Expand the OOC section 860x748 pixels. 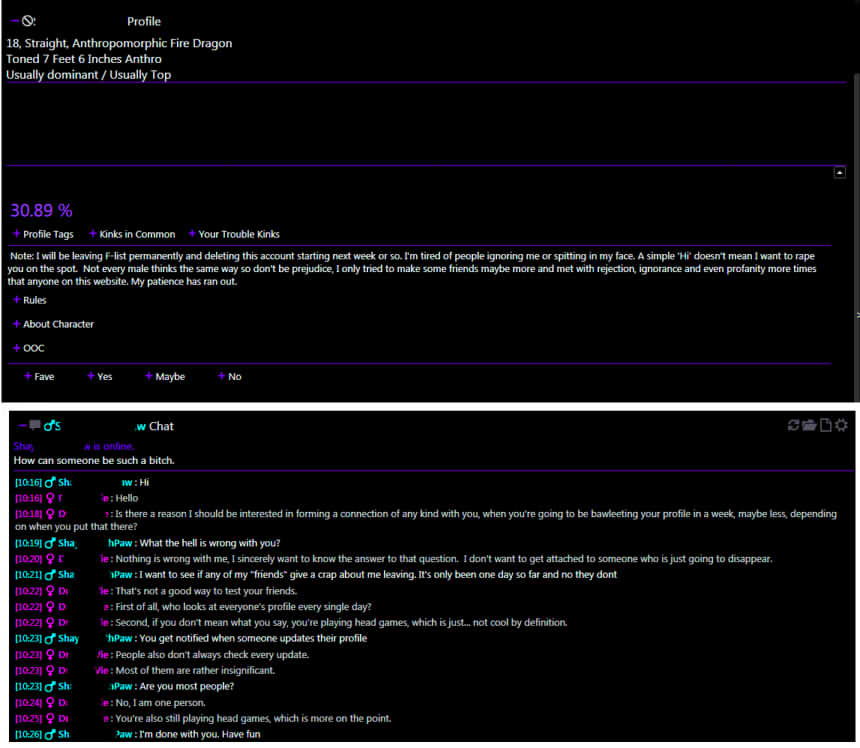point(29,348)
